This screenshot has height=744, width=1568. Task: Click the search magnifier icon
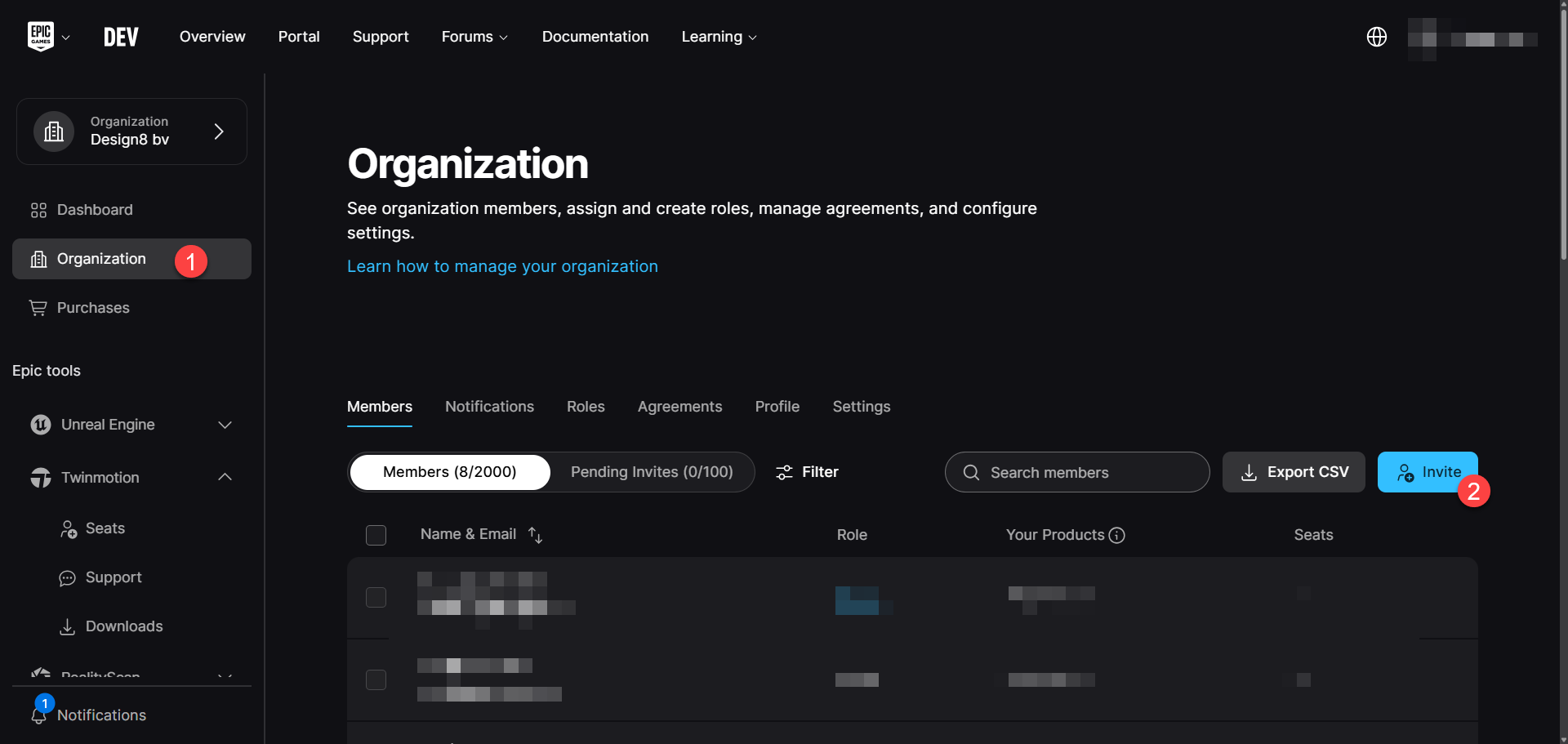tap(971, 473)
